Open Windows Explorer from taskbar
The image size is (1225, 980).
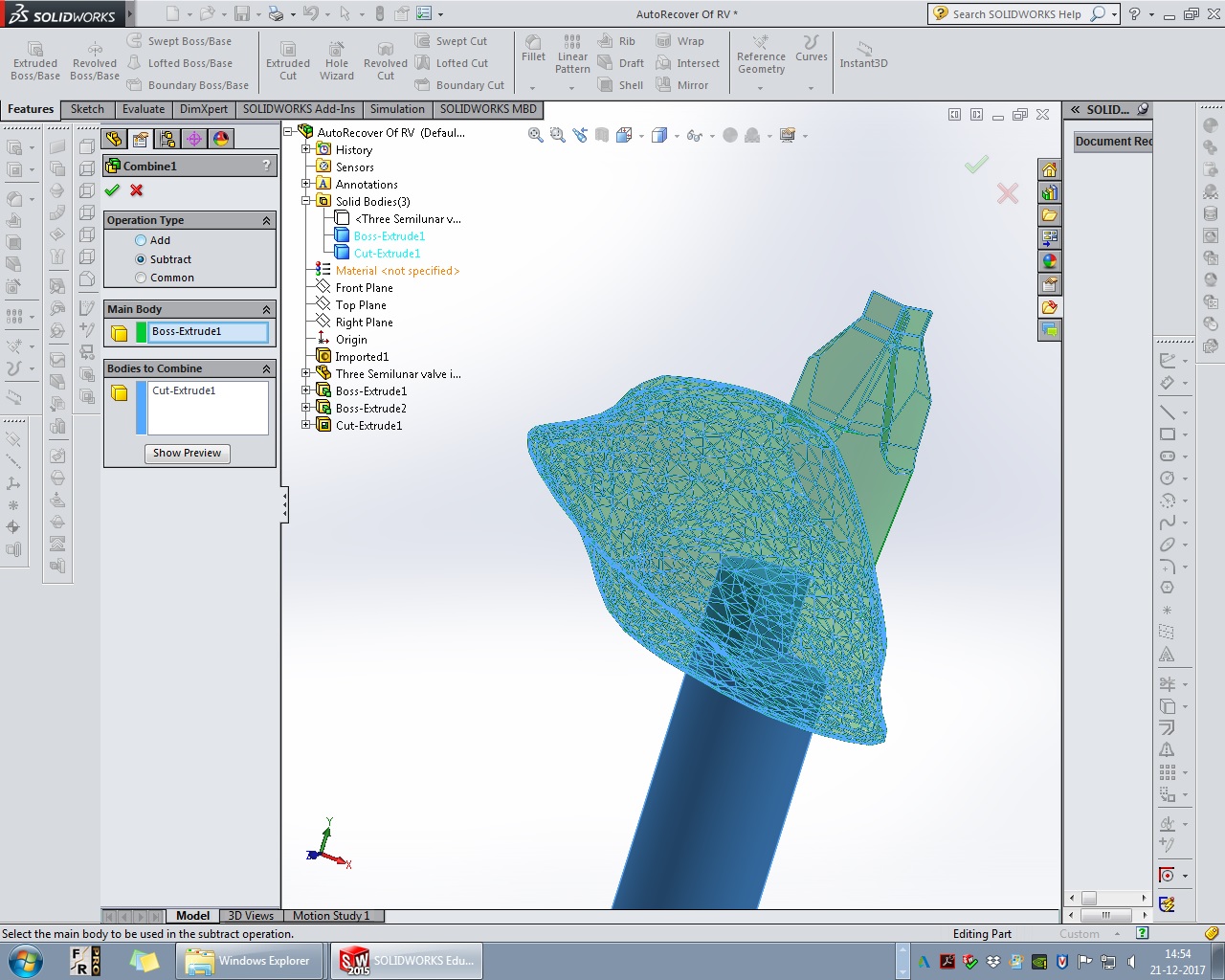pyautogui.click(x=248, y=961)
